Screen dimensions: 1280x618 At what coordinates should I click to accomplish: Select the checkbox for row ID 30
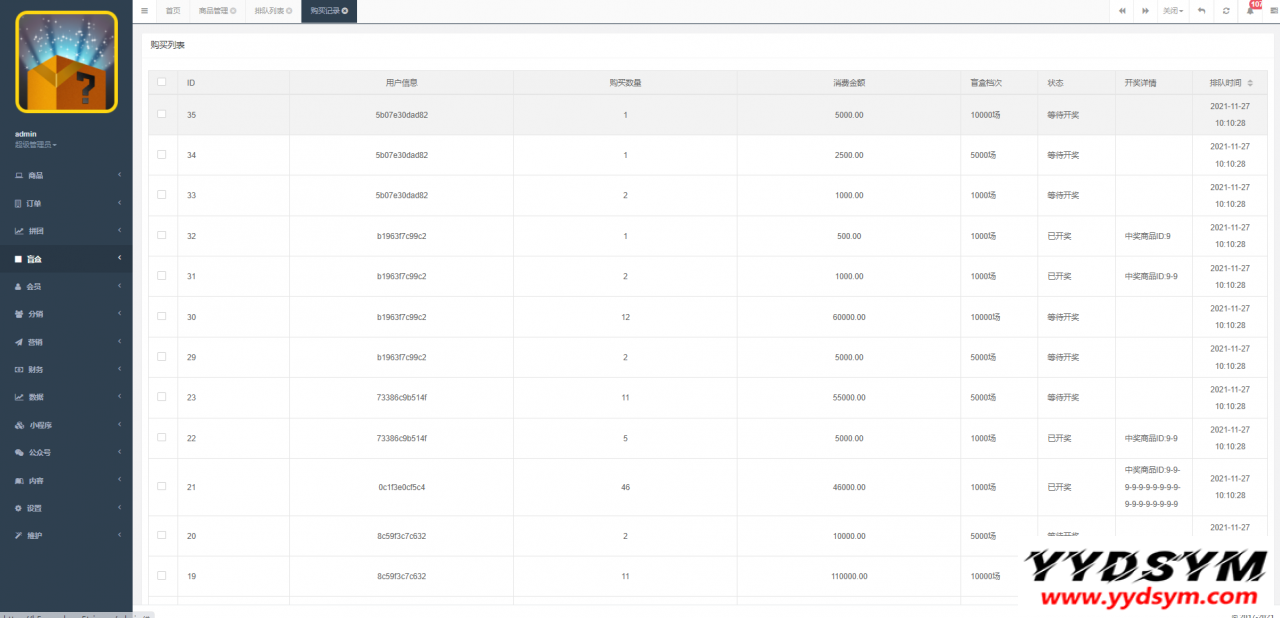tap(162, 316)
